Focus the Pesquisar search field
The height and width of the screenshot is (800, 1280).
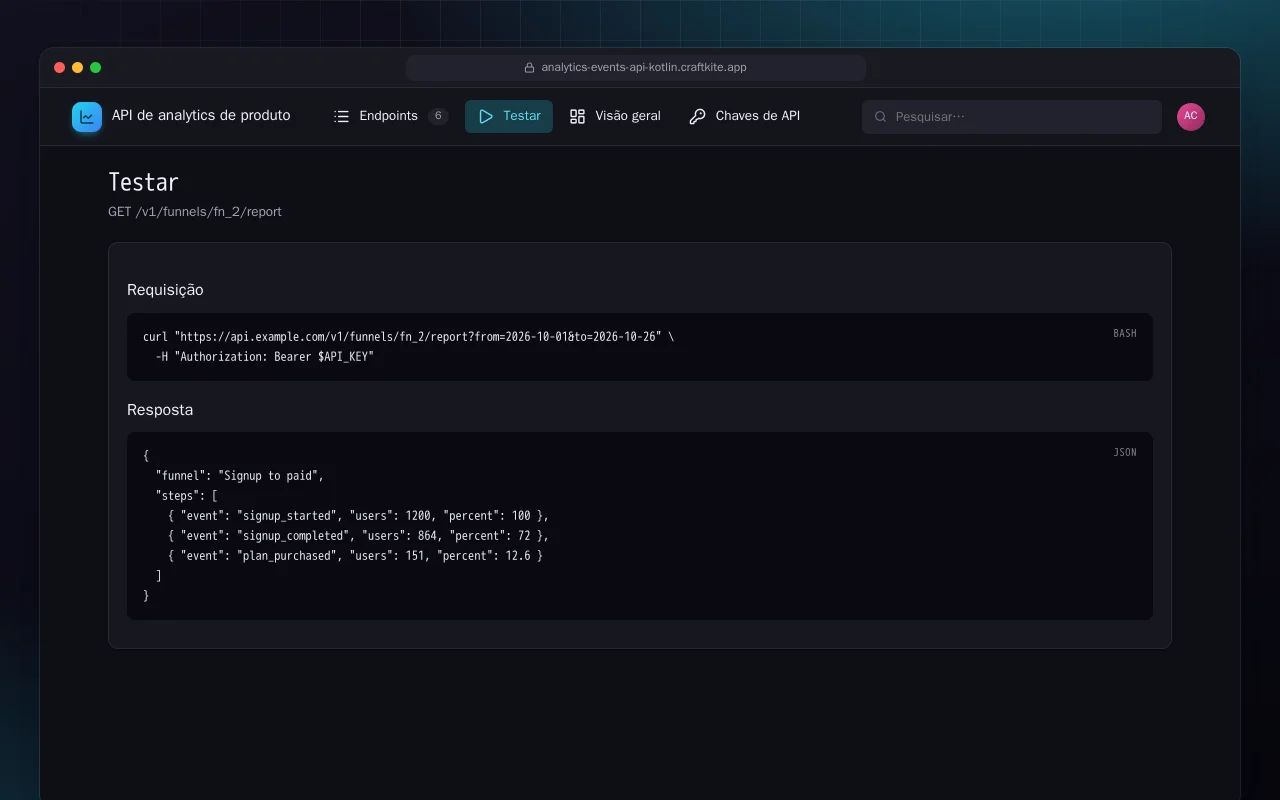(1012, 117)
